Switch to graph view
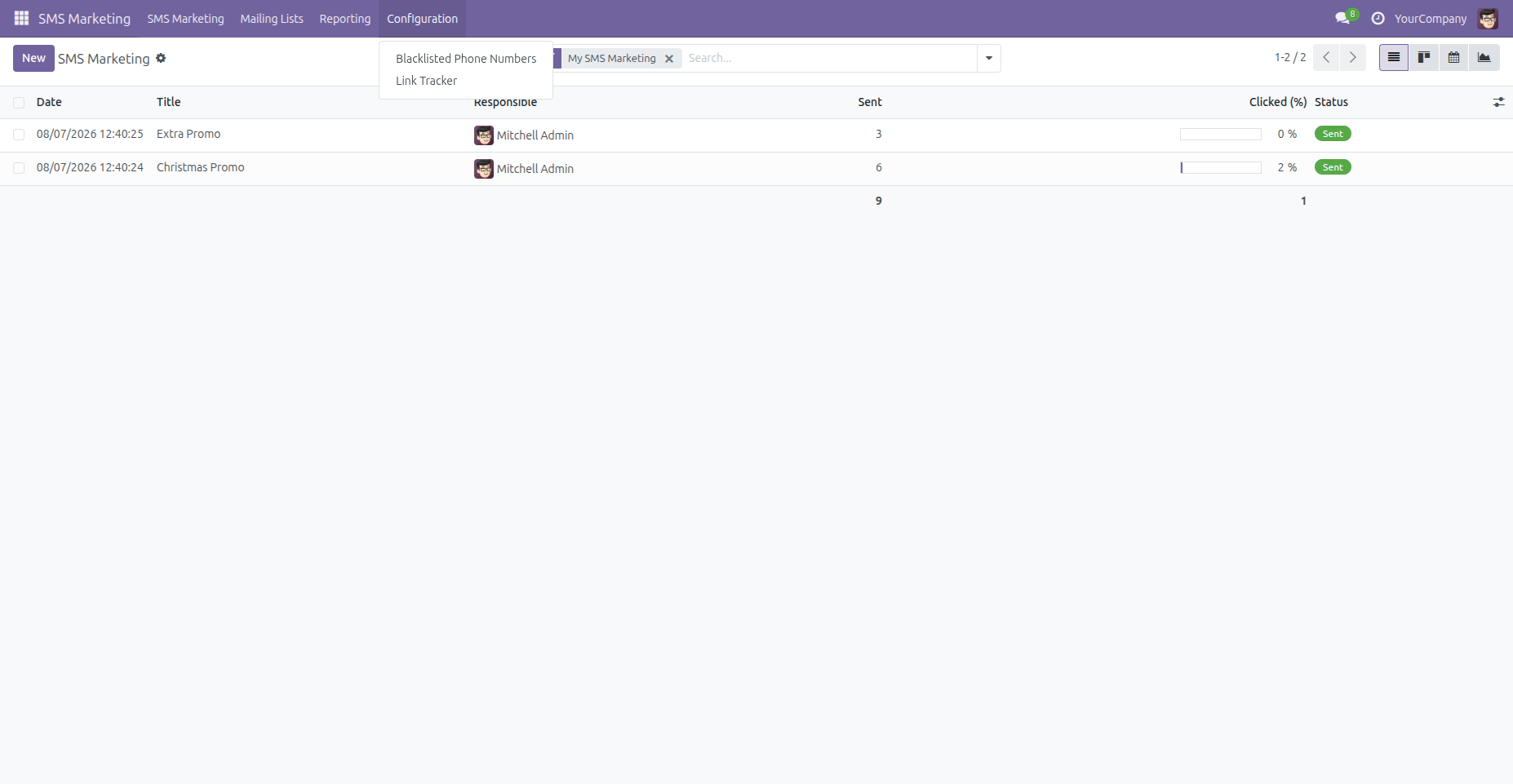Viewport: 1513px width, 784px height. point(1484,57)
